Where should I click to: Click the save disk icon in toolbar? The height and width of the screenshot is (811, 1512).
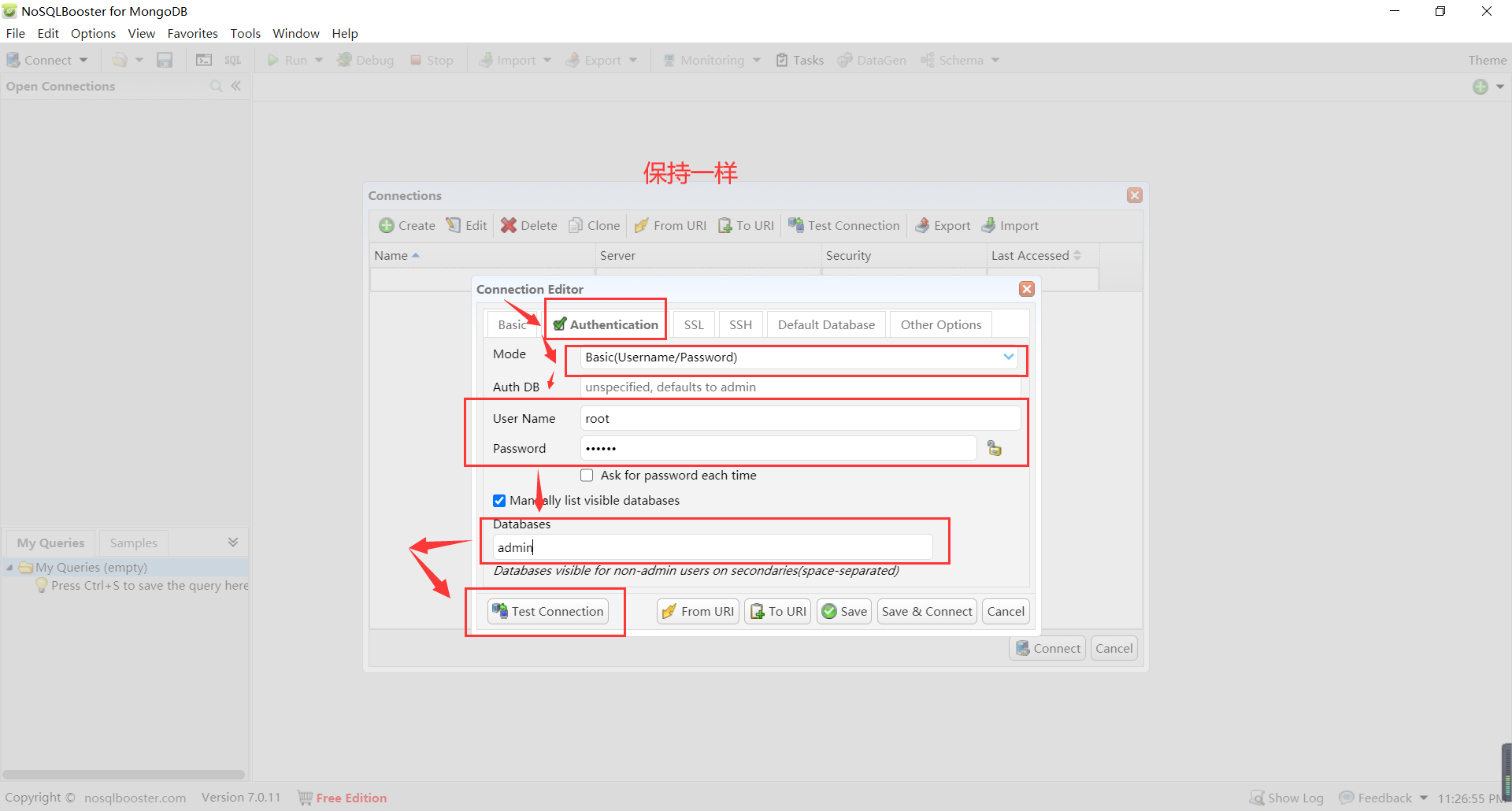165,60
